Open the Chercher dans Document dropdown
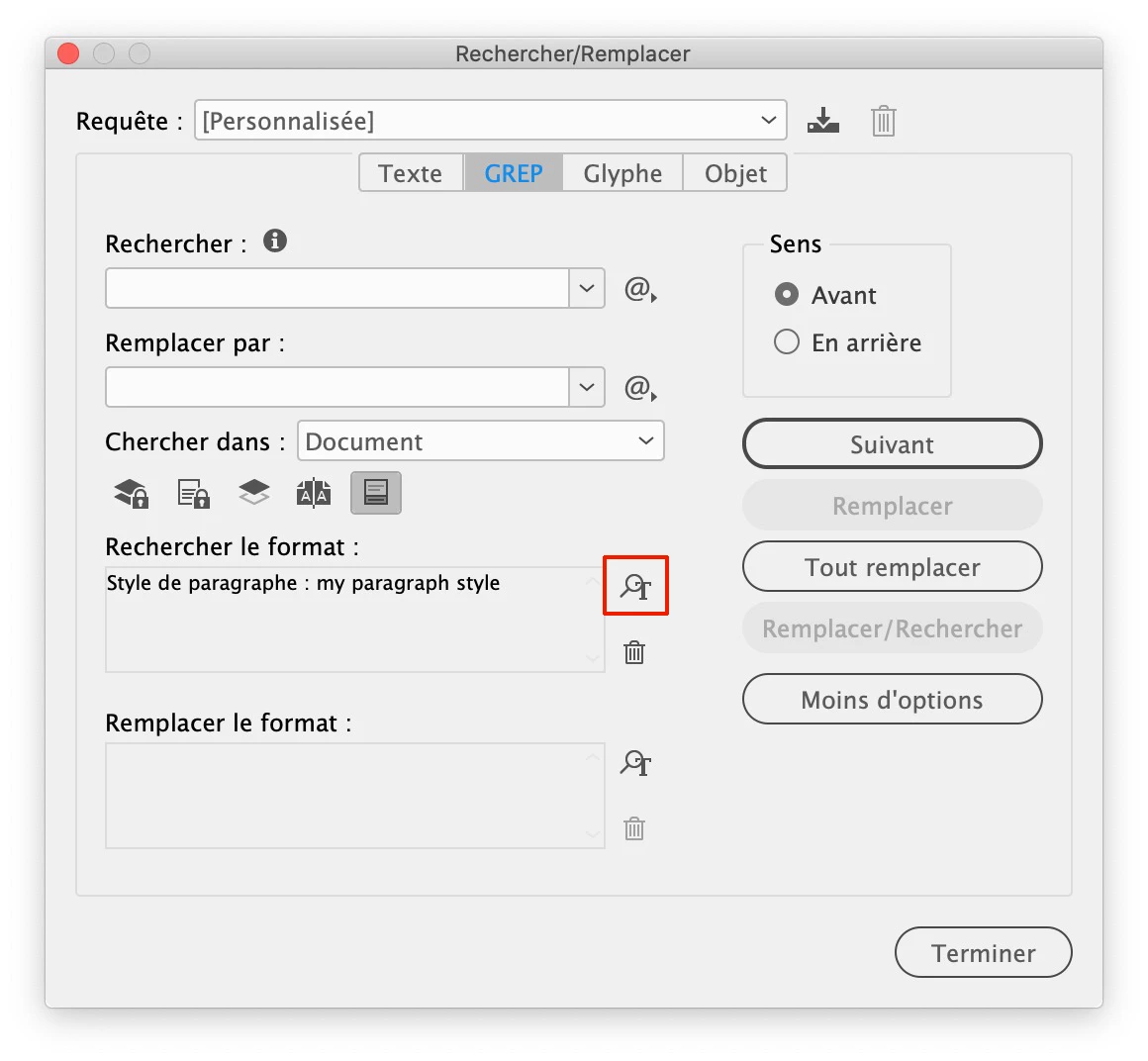Viewport: 1148px width, 1061px height. click(x=480, y=440)
